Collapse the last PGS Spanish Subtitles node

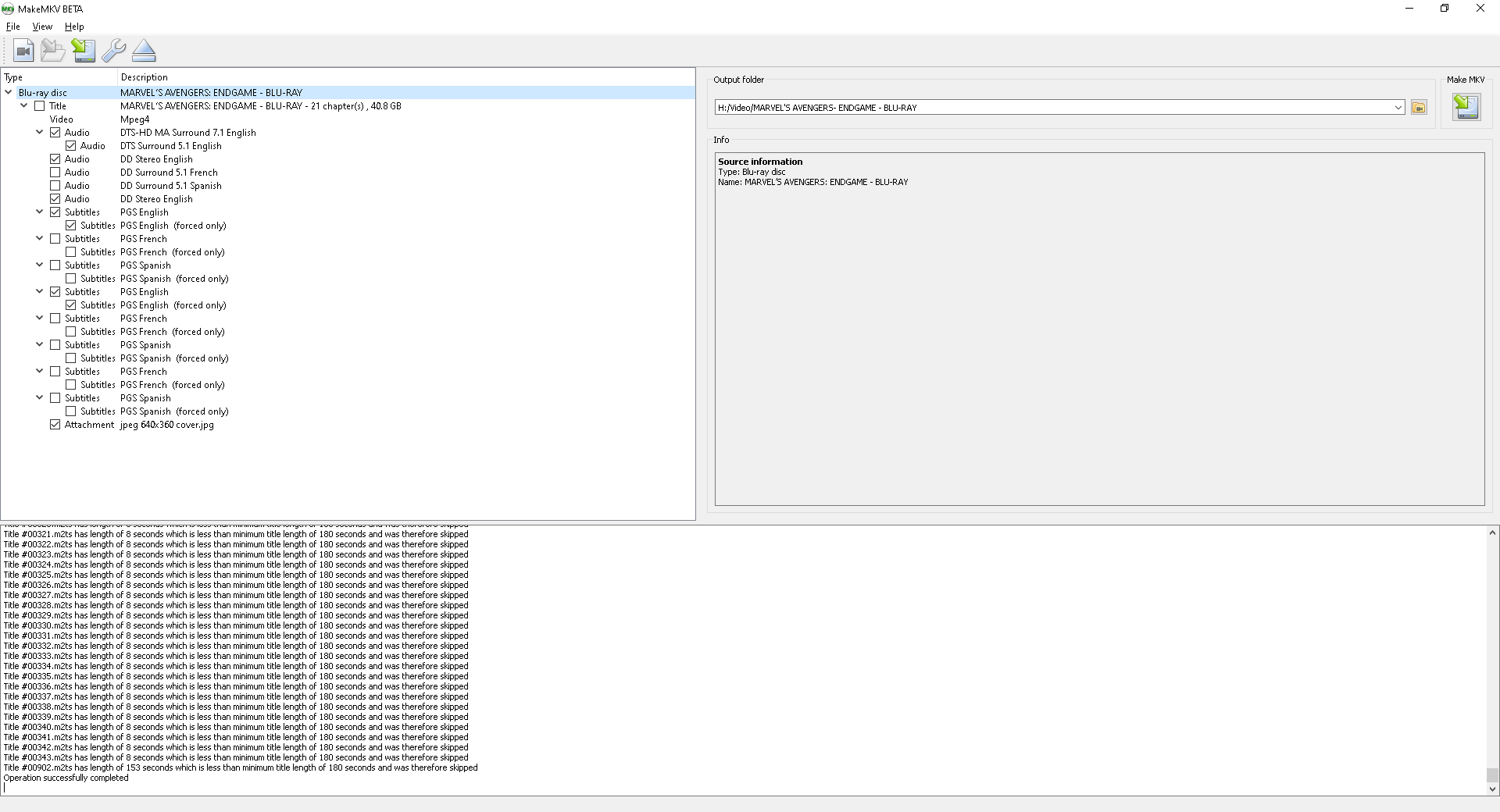point(40,397)
